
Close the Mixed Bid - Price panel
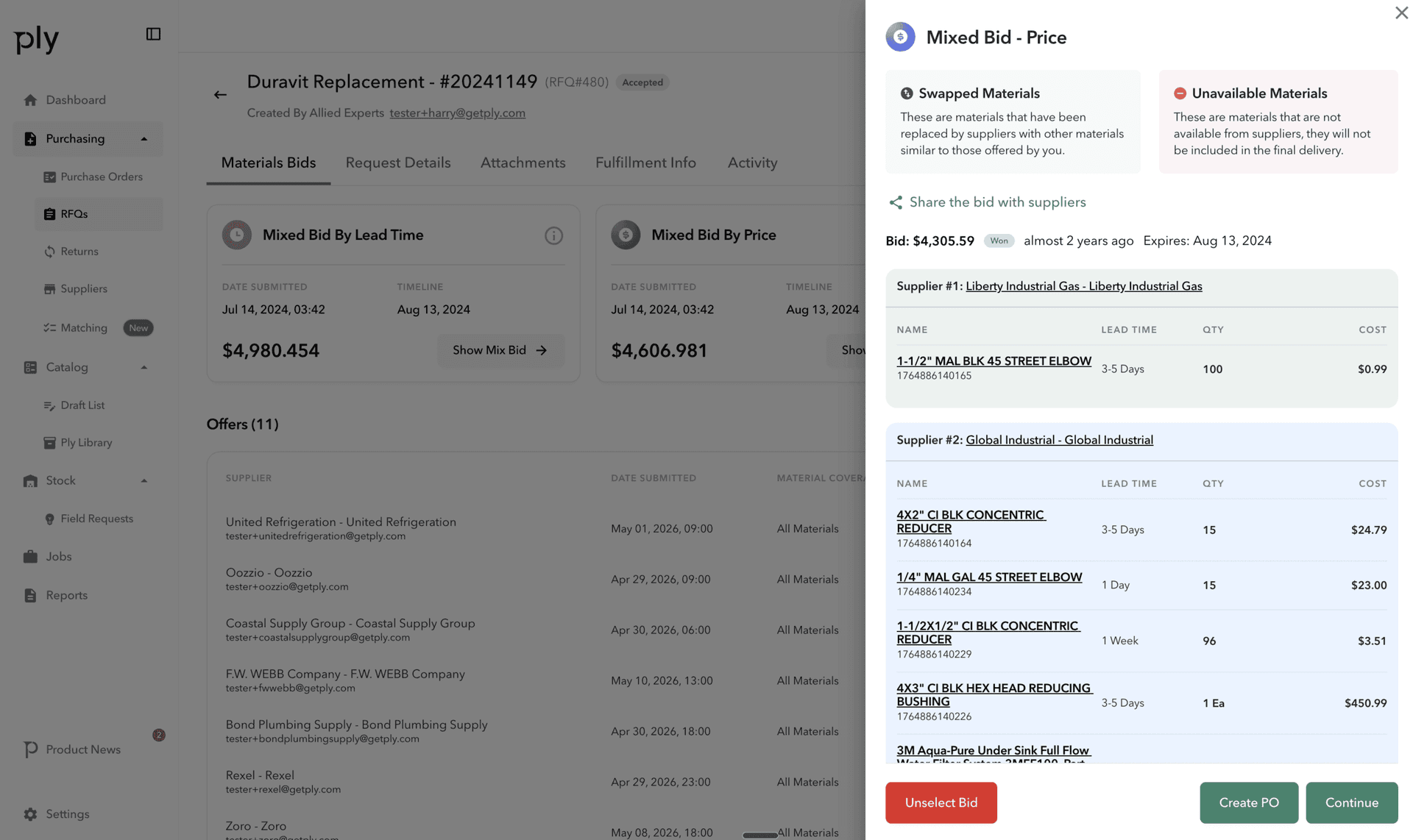coord(1401,13)
